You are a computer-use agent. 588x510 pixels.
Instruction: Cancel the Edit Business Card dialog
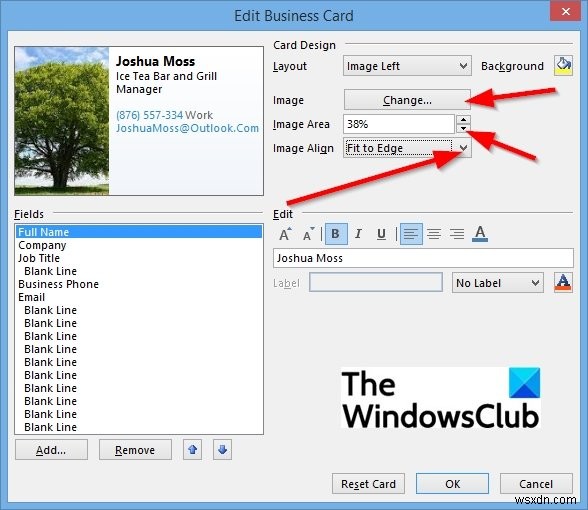(x=536, y=484)
